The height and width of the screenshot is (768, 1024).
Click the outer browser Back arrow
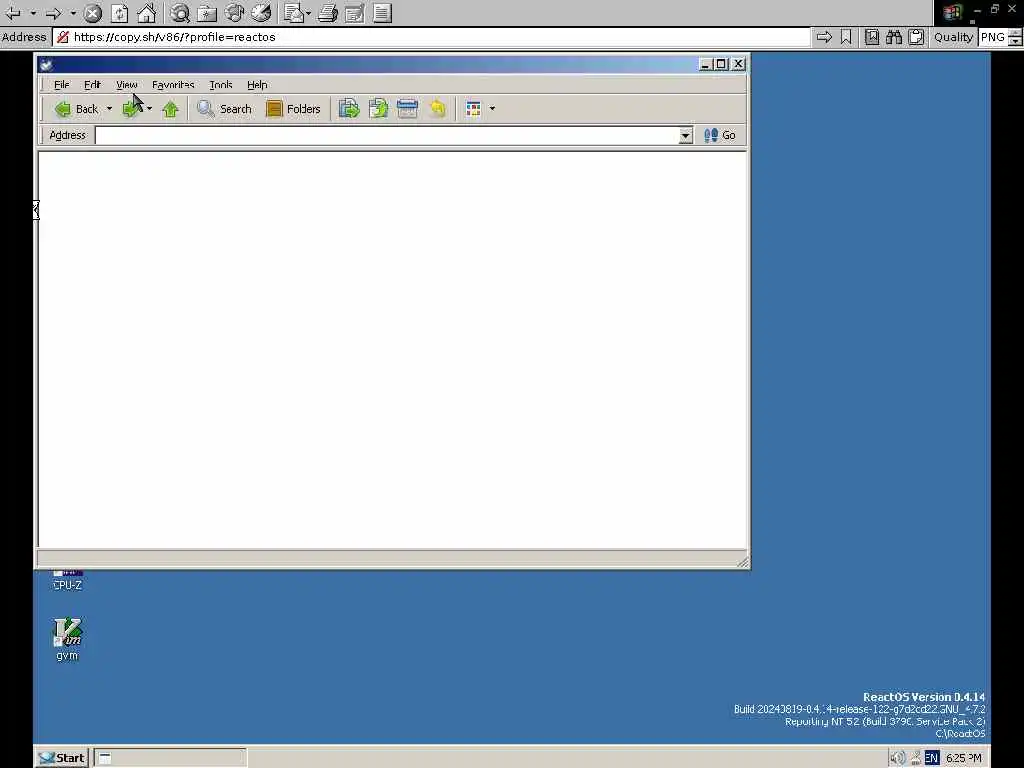click(12, 12)
